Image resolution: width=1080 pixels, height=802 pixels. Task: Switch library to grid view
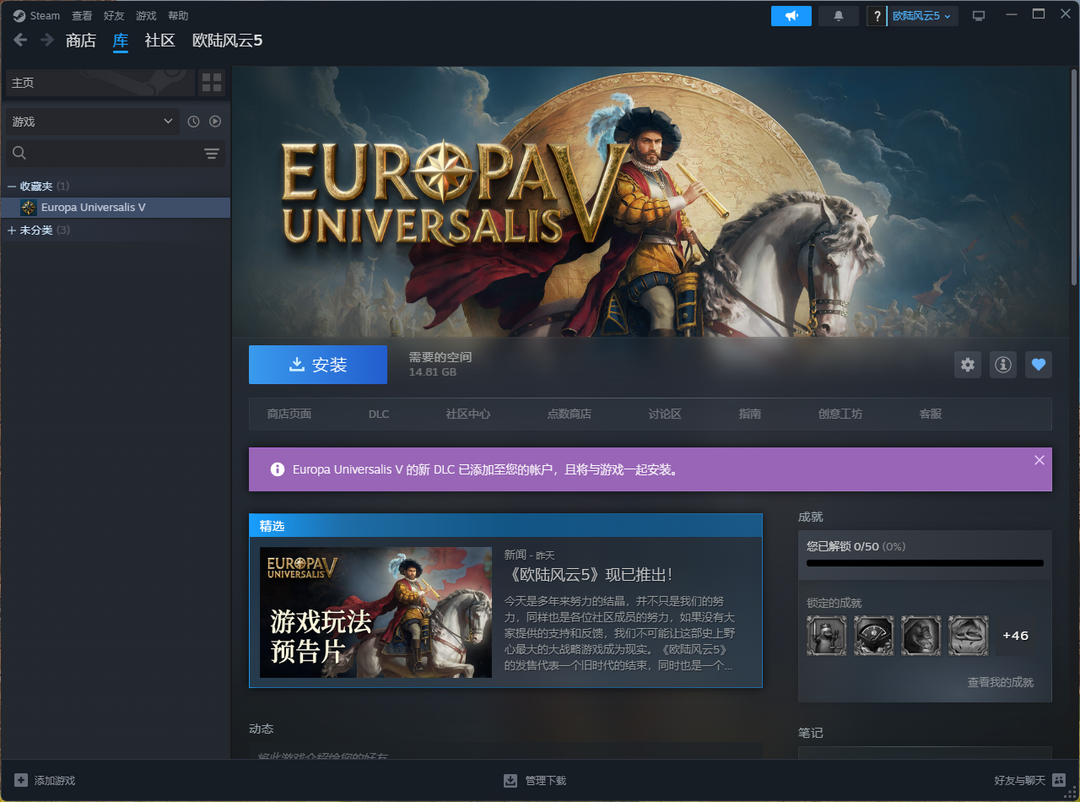[211, 82]
